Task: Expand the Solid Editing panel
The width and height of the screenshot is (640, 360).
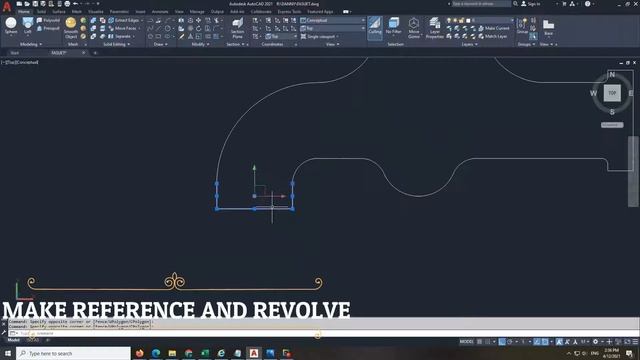Action: [x=116, y=44]
